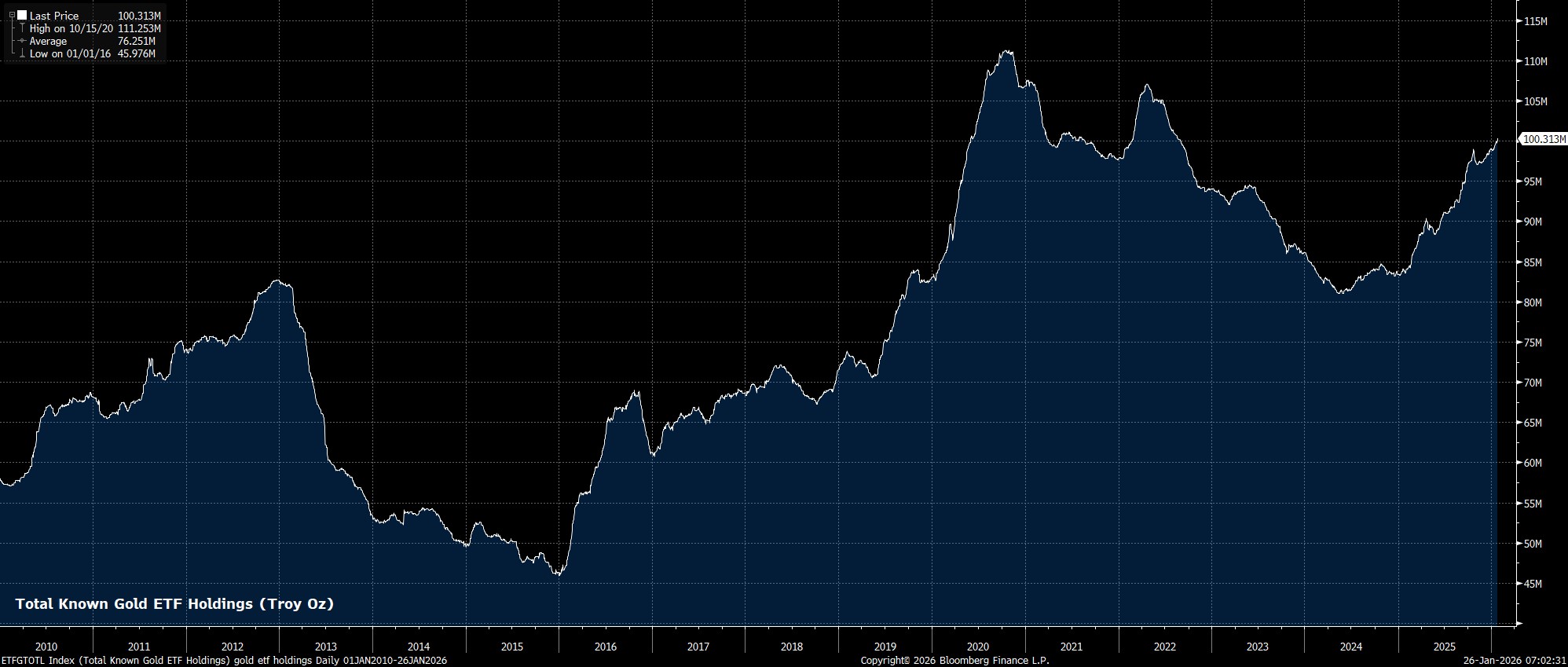Viewport: 1568px width, 667px height.
Task: Click the arrow at the x-axis right end
Action: click(x=1519, y=624)
